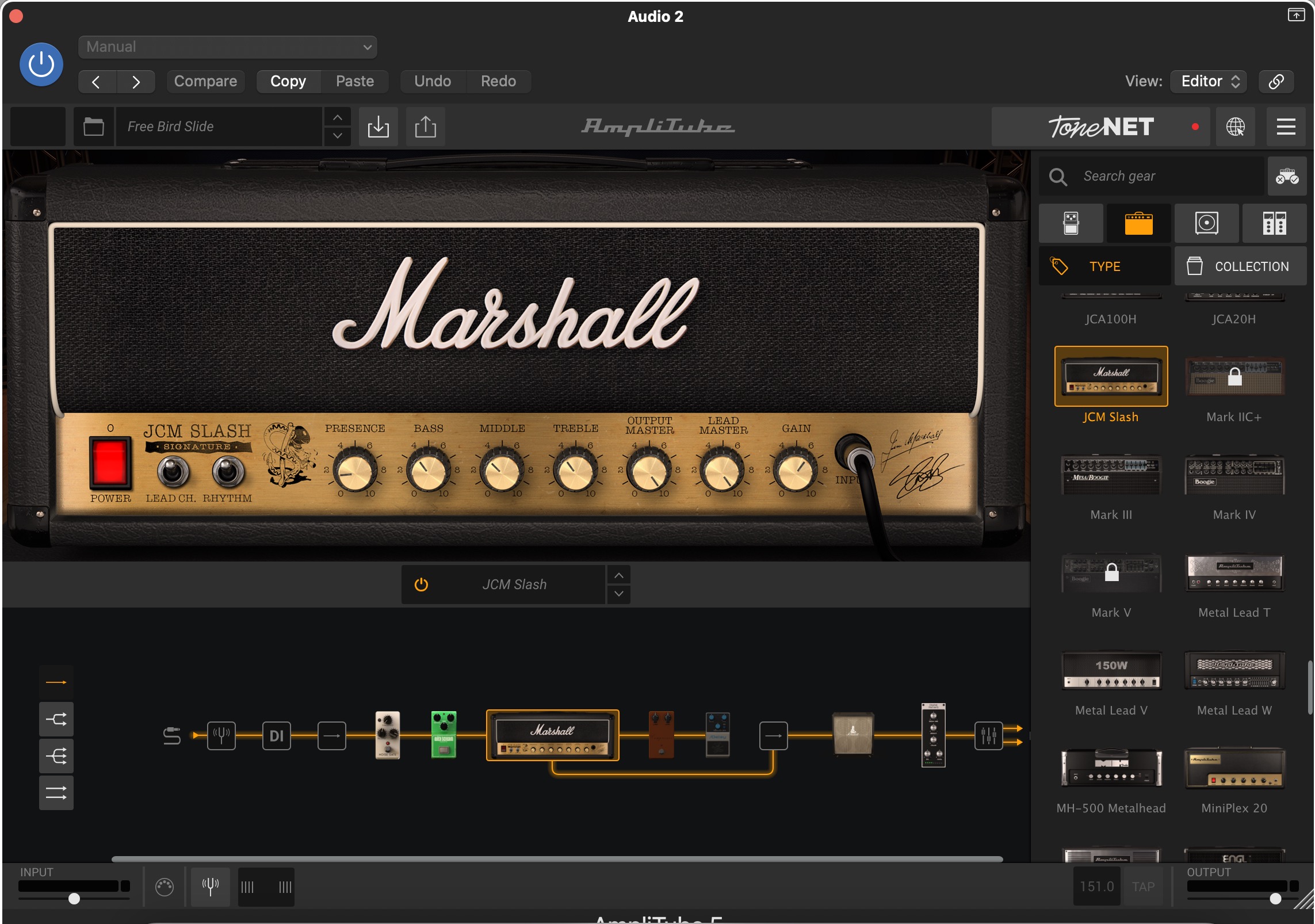
Task: Select the three-way split routing icon
Action: click(x=56, y=756)
